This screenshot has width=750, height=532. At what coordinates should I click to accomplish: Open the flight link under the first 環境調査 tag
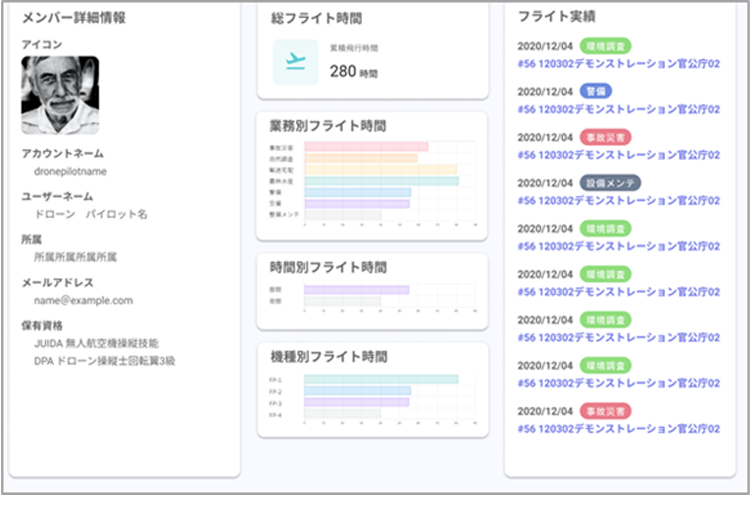pyautogui.click(x=618, y=64)
